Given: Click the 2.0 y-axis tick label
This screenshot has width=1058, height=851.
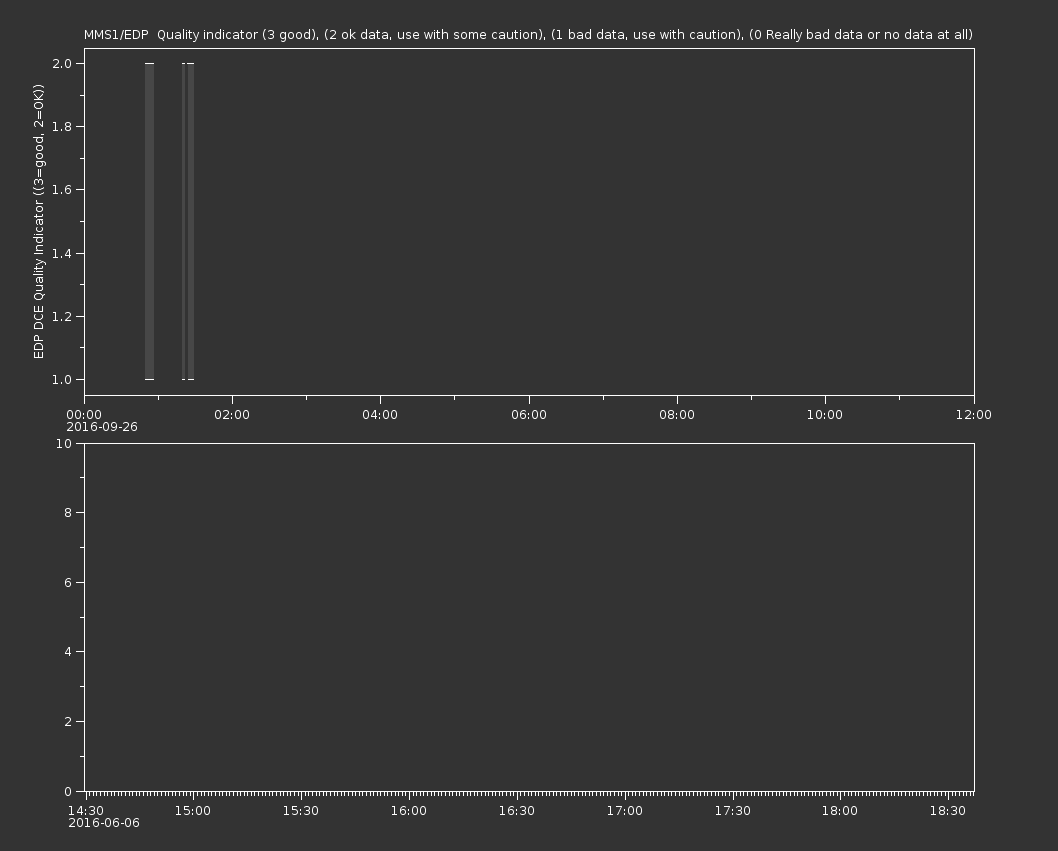Looking at the screenshot, I should (62, 63).
